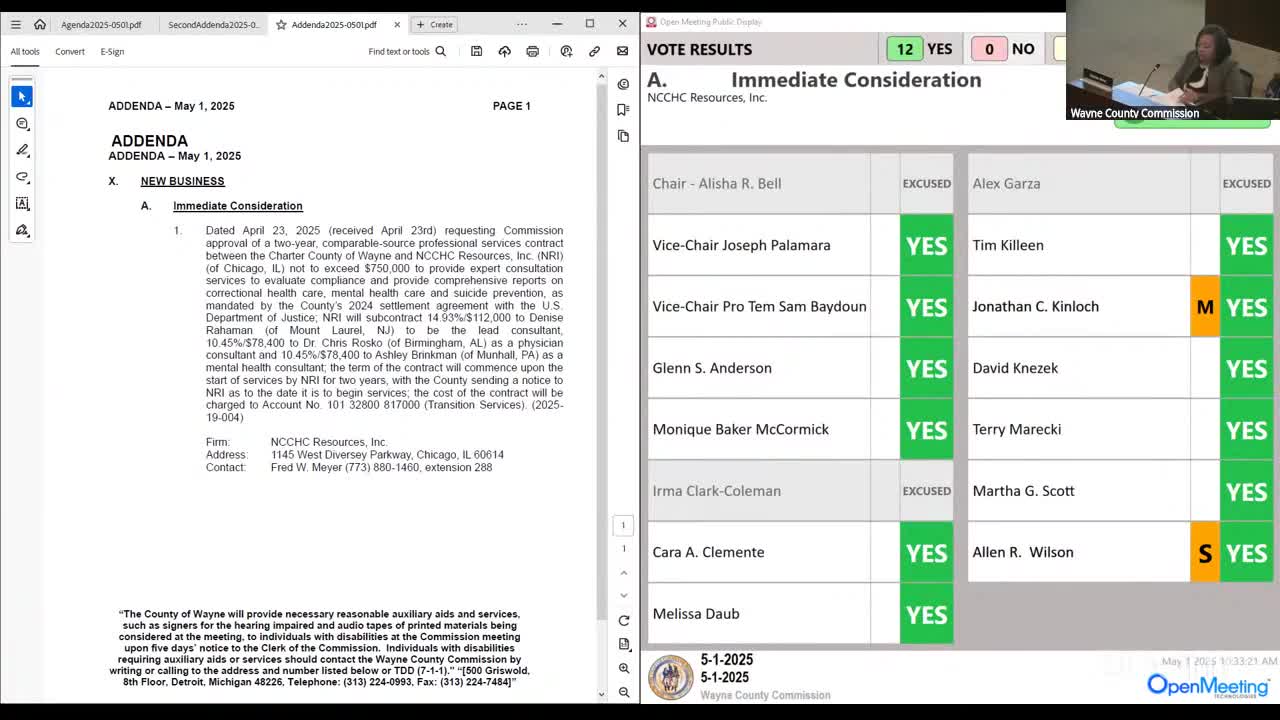Image resolution: width=1280 pixels, height=720 pixels.
Task: Click the Wayne County Commission video thumbnail
Action: 1172,60
